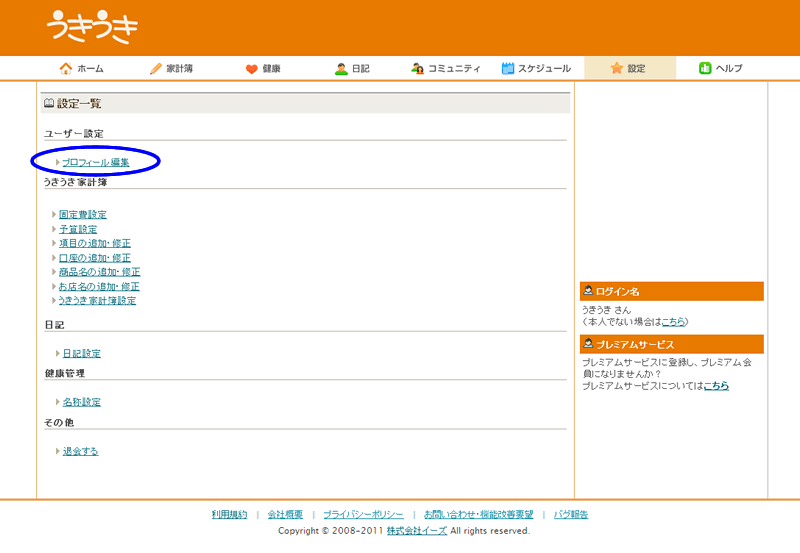
Task: Open 口座の追加・修正 link
Action: click(x=95, y=258)
